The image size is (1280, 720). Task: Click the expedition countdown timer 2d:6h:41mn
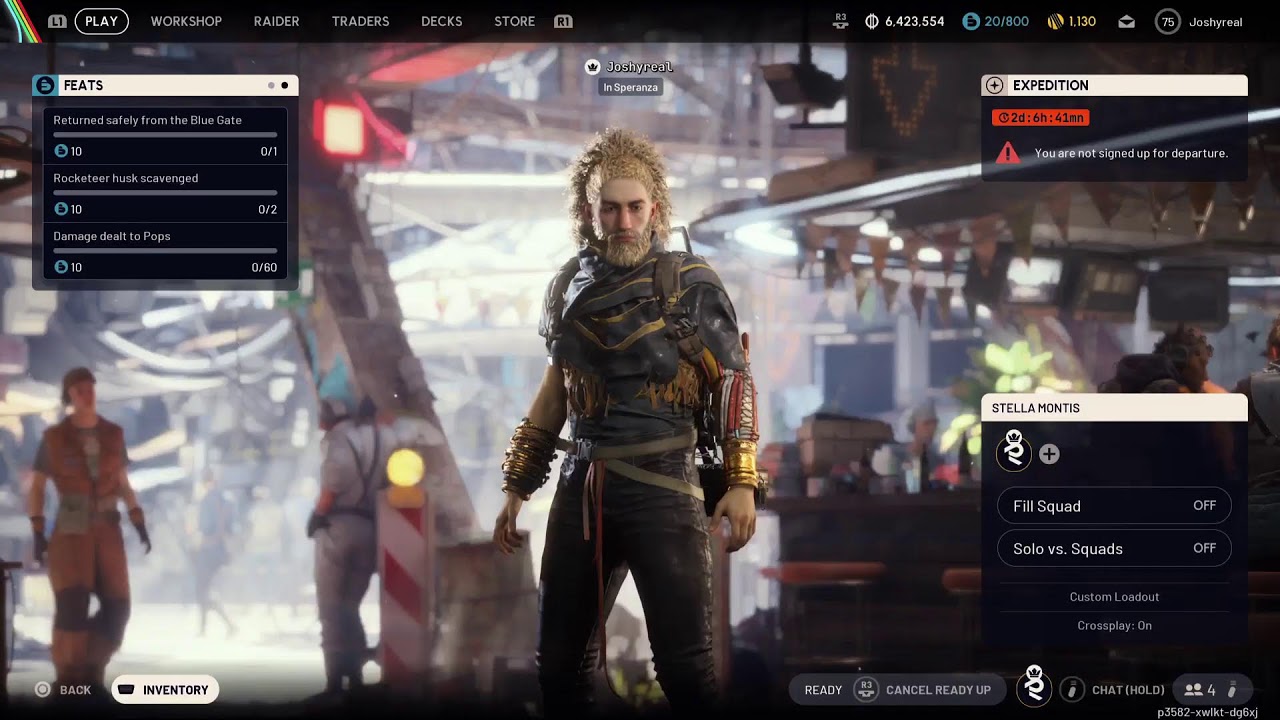1040,118
